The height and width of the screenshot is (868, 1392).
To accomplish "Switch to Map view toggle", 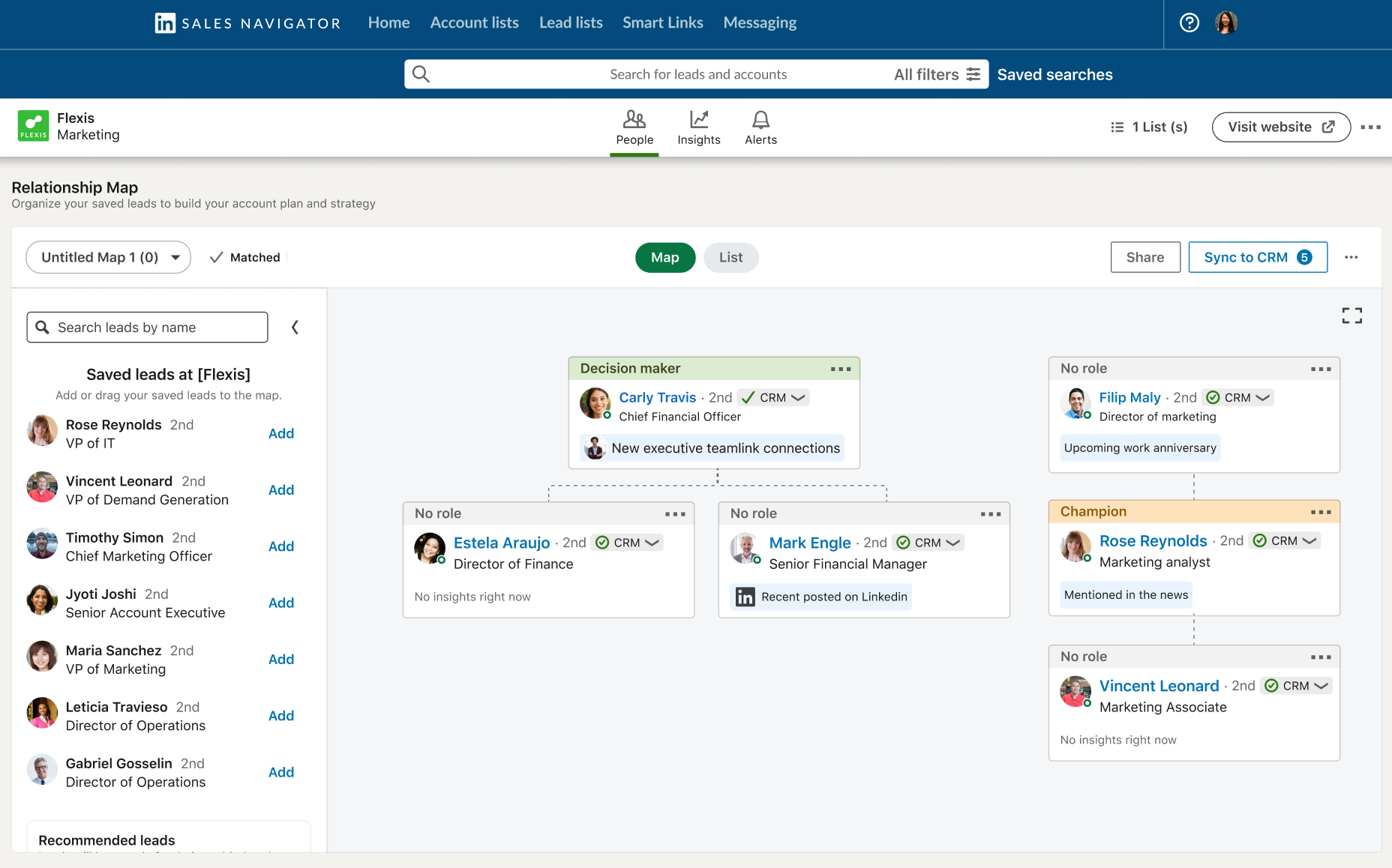I will click(665, 257).
